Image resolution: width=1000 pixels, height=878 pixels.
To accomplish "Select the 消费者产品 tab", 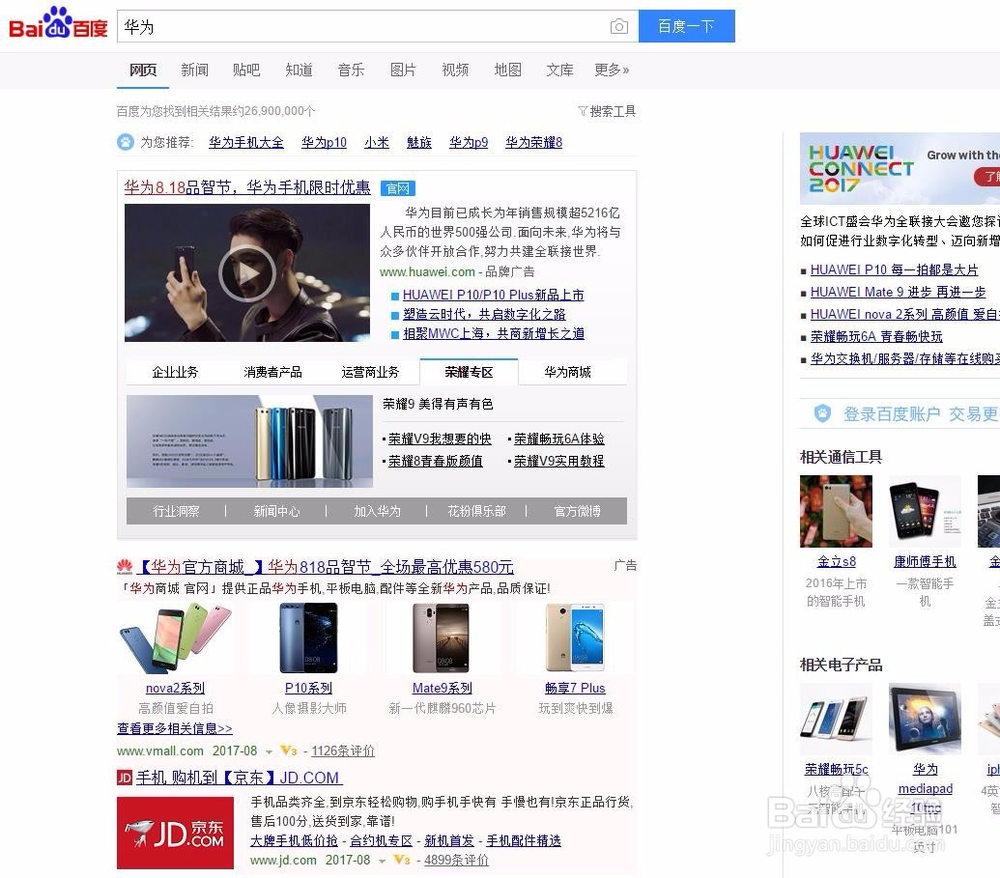I will tap(273, 372).
